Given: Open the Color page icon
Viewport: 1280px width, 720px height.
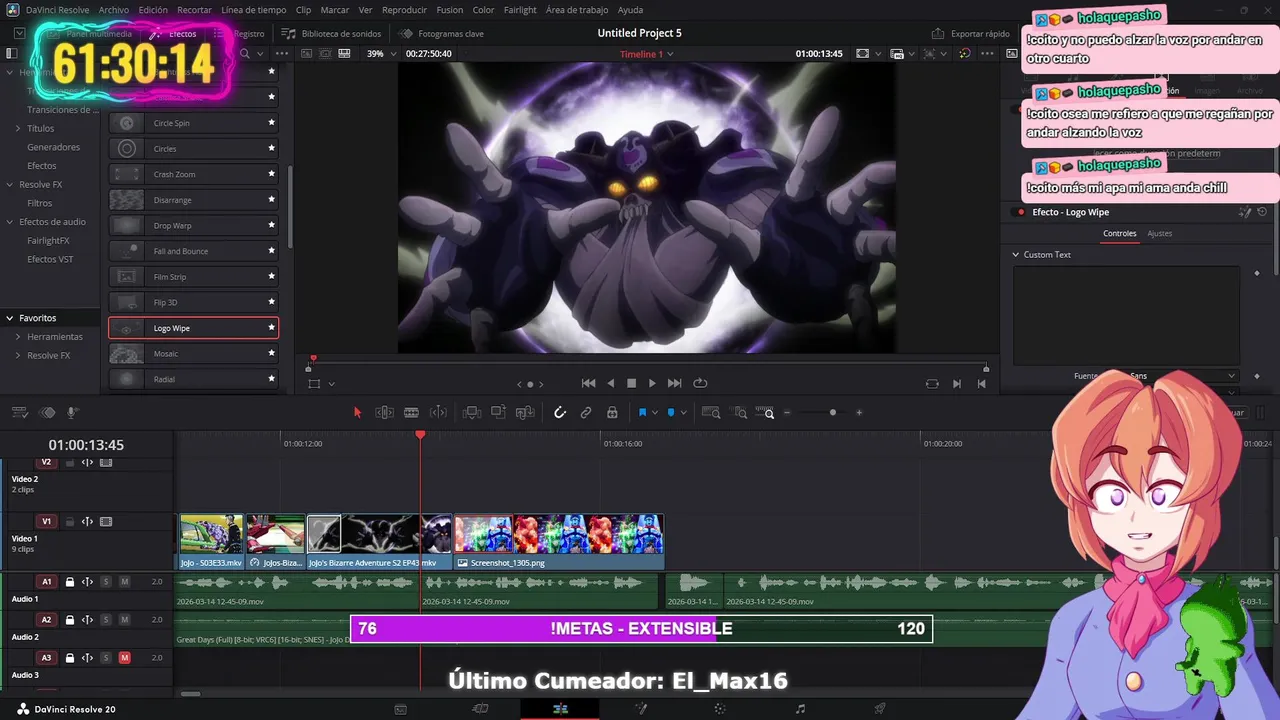Looking at the screenshot, I should coord(719,709).
